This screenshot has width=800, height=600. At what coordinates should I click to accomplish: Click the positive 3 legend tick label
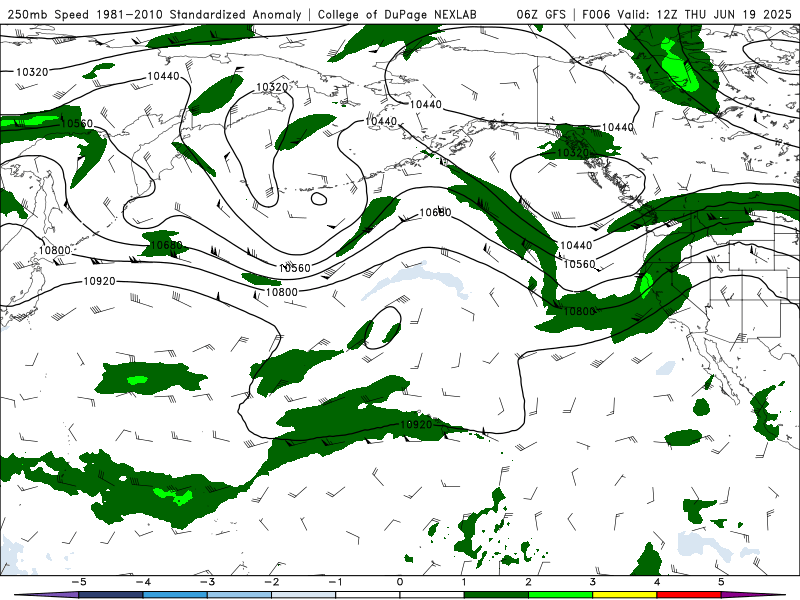[592, 582]
